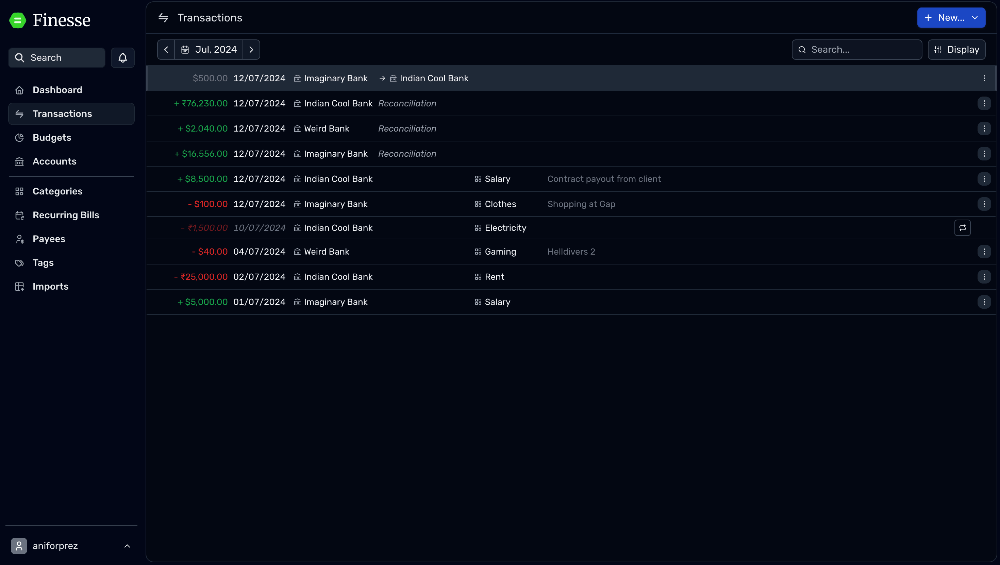Screen dimensions: 1000x565
Task: Click Indian Cool Bank transfer destination
Action: pyautogui.click(x=429, y=78)
